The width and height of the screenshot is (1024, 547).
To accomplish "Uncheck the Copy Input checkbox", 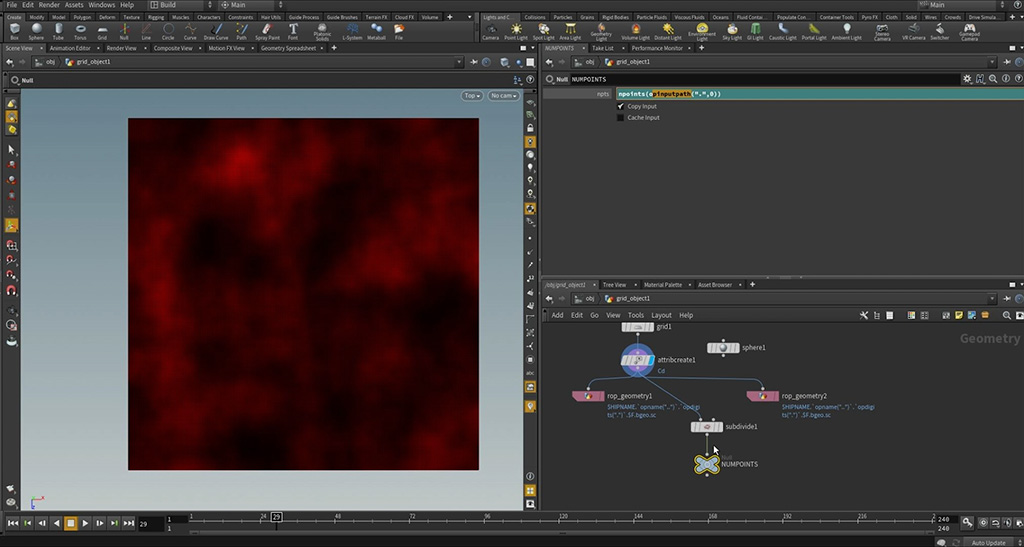I will point(621,106).
